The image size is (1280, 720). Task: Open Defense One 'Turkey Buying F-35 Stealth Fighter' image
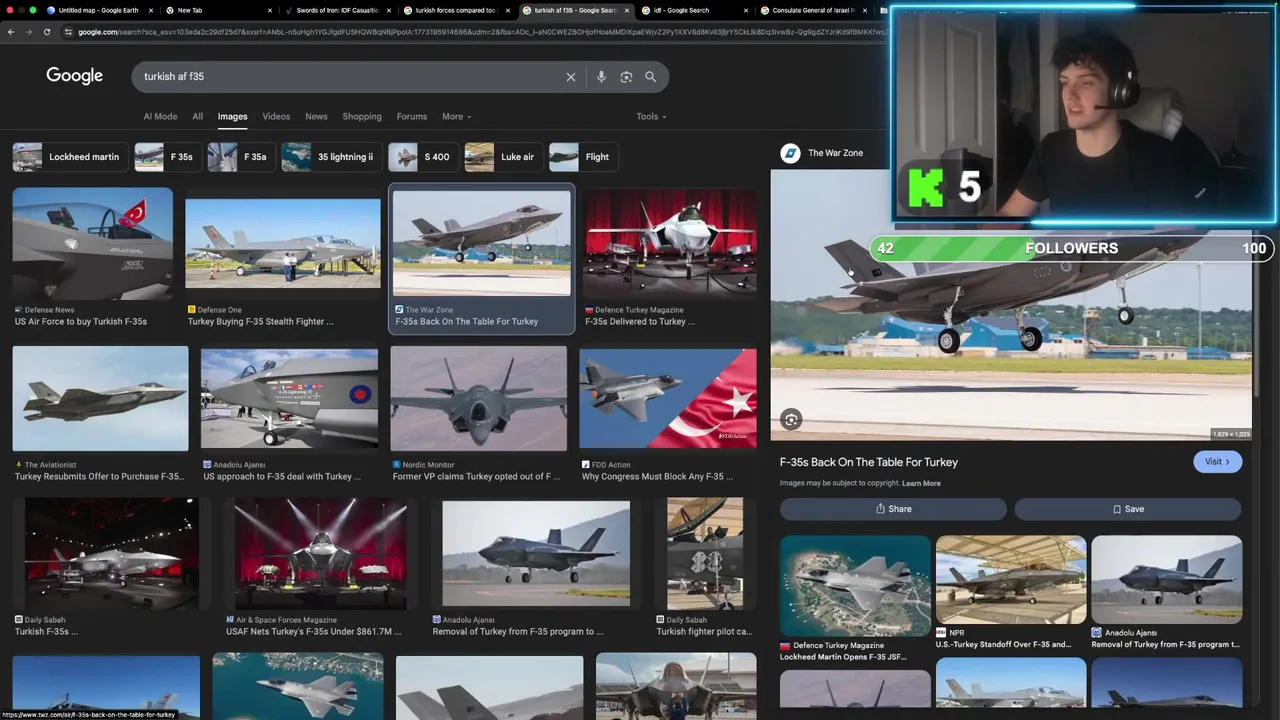coord(283,243)
